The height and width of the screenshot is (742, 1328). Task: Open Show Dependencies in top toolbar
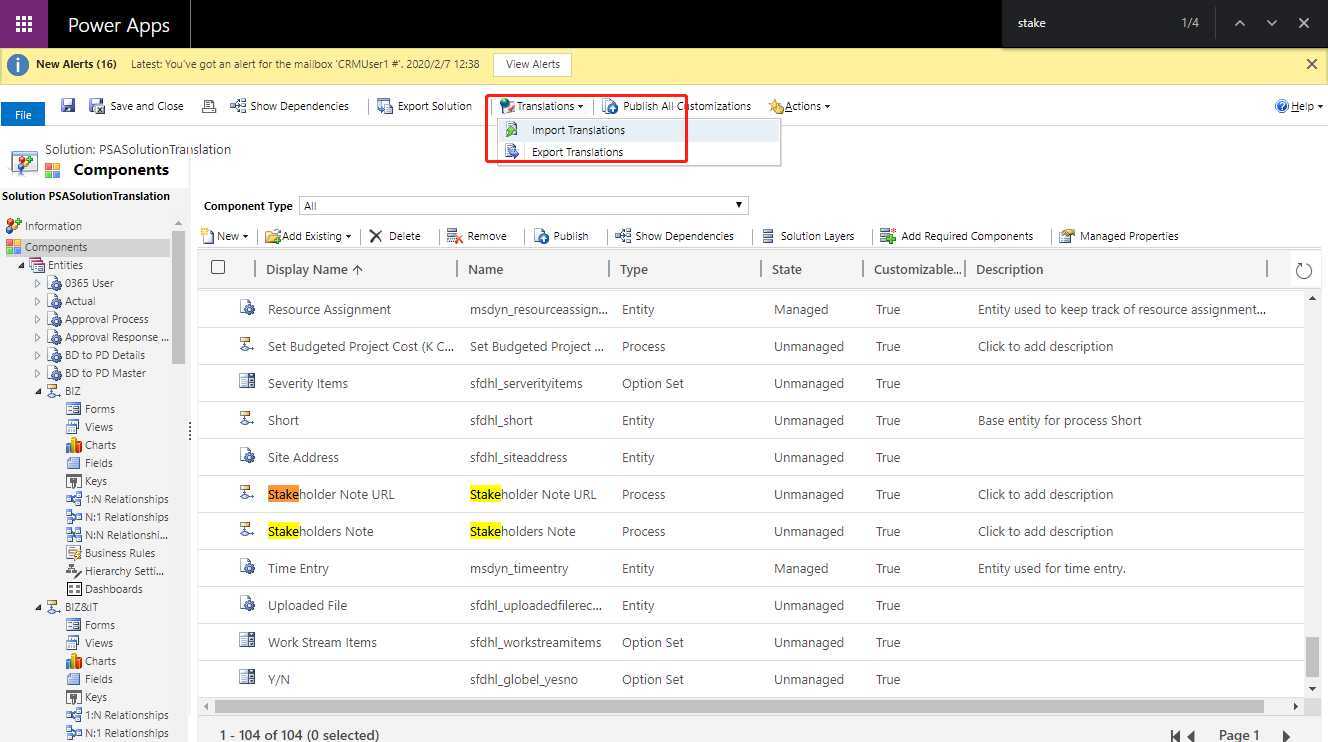point(290,106)
